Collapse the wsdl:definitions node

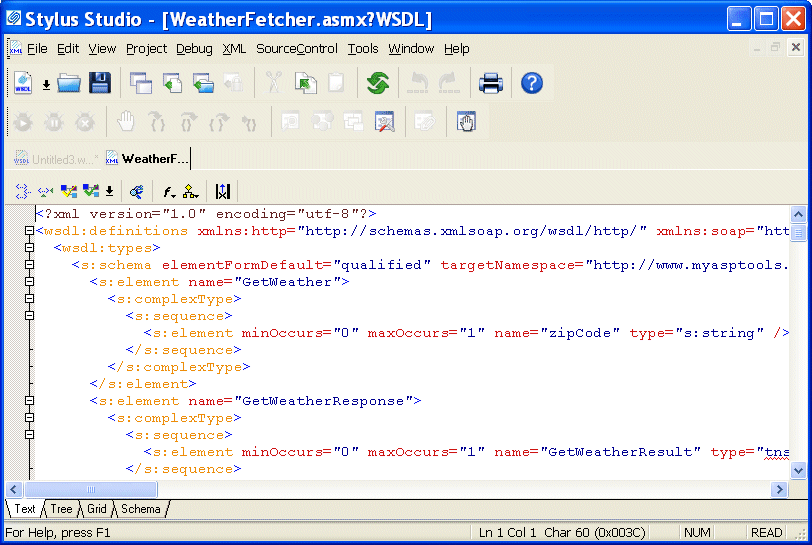click(30, 231)
